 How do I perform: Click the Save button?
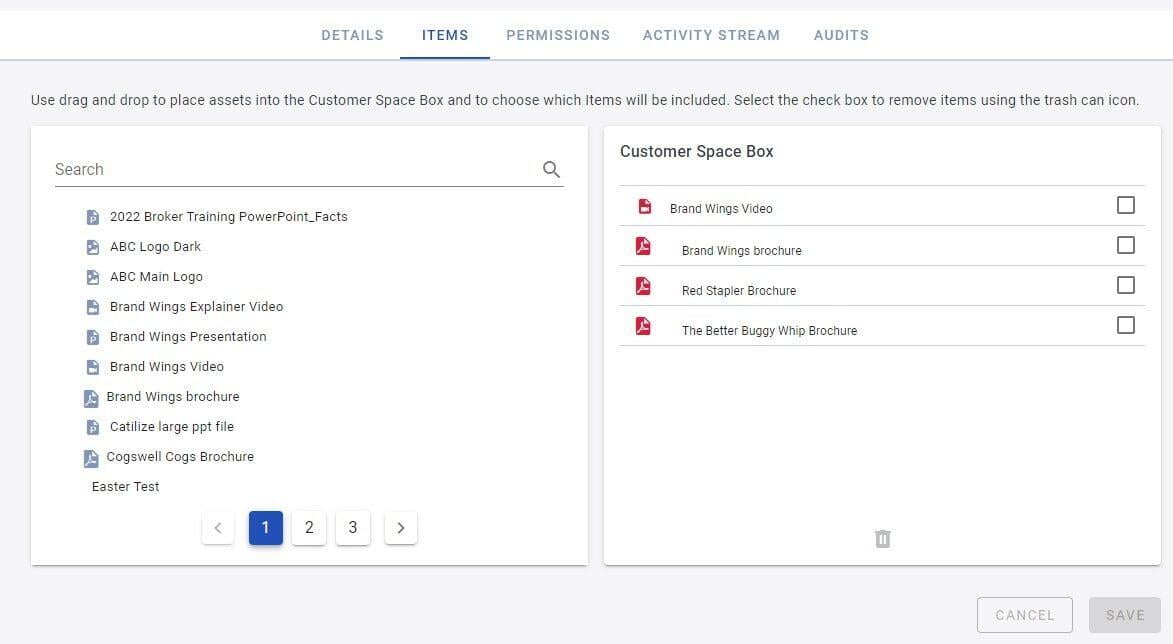coord(1124,615)
